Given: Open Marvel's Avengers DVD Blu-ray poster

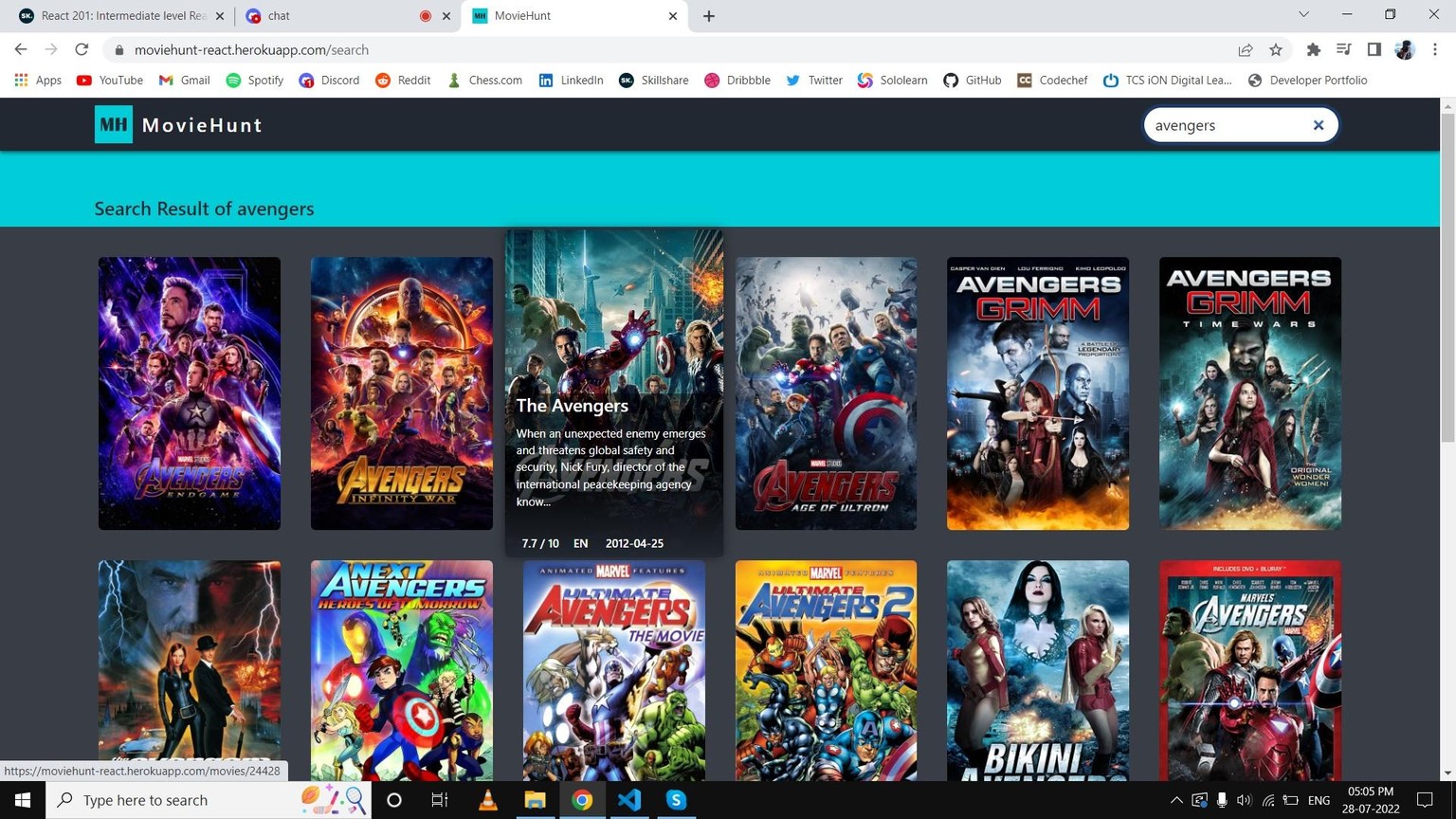Looking at the screenshot, I should pyautogui.click(x=1250, y=670).
